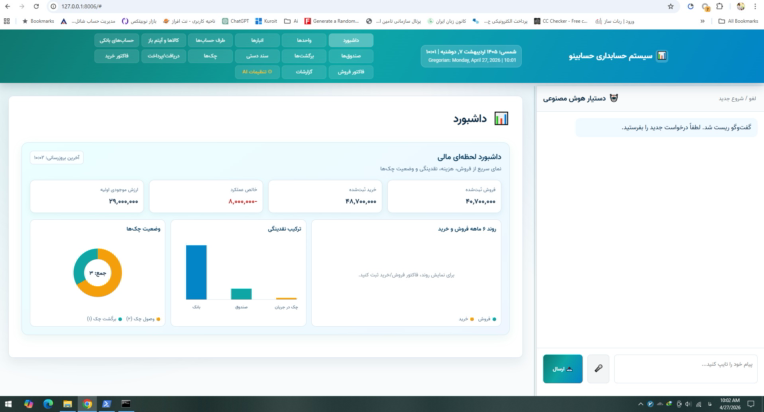Expand hidden bookmarks overflow chevron
Screen dimensions: 764x412
click(x=702, y=21)
